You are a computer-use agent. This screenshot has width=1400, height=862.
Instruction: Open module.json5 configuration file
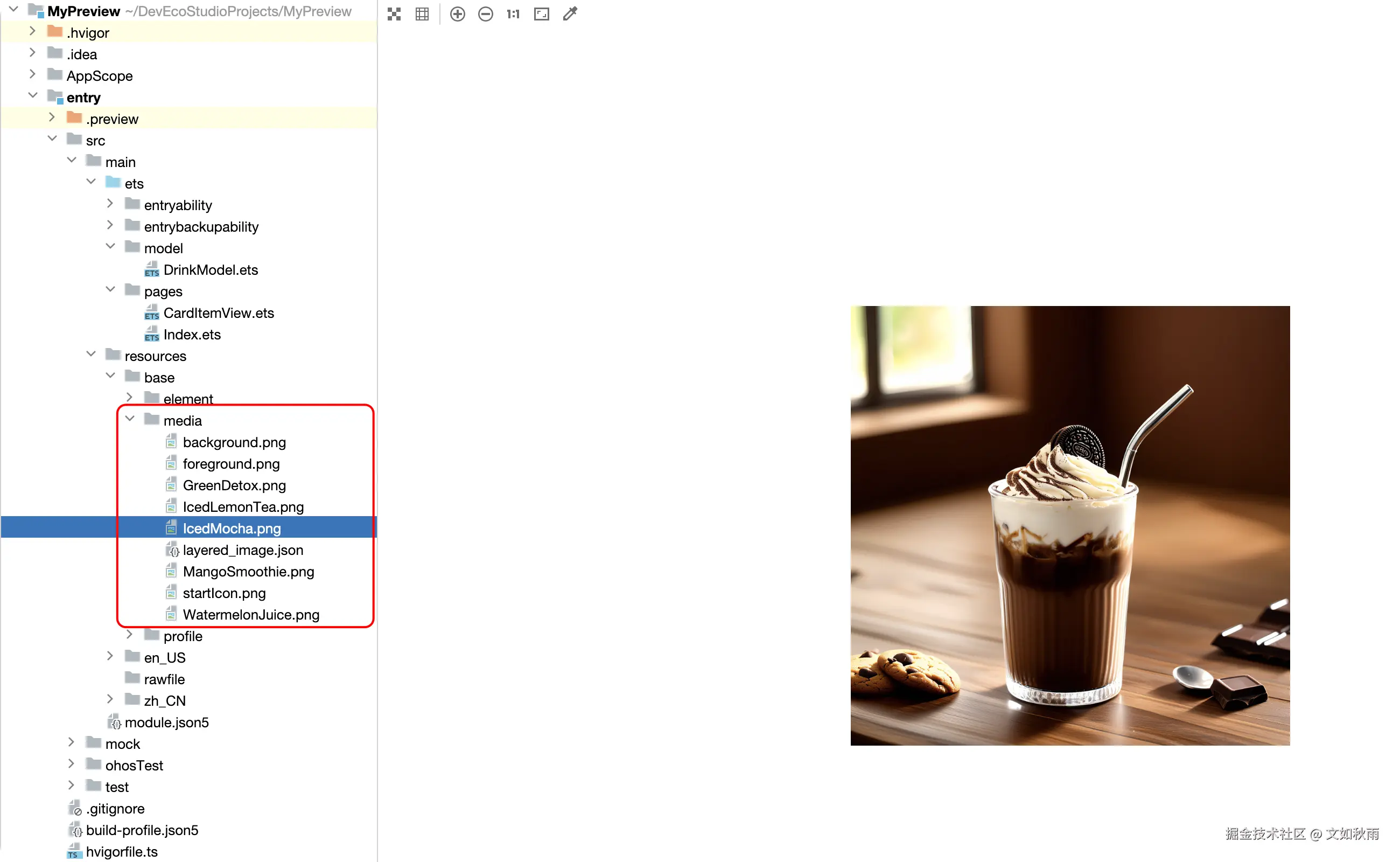click(166, 722)
